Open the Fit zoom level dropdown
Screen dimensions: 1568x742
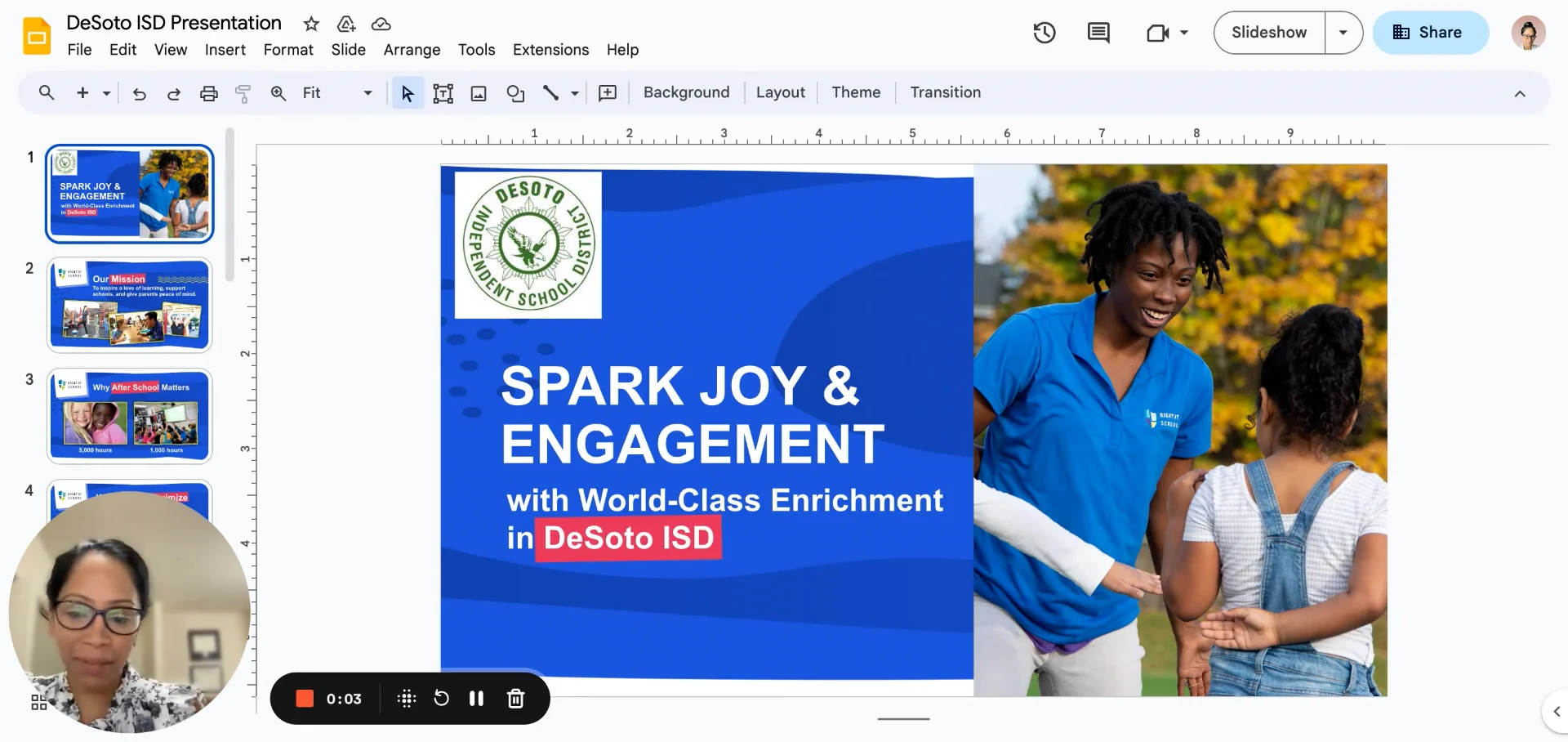[x=337, y=93]
